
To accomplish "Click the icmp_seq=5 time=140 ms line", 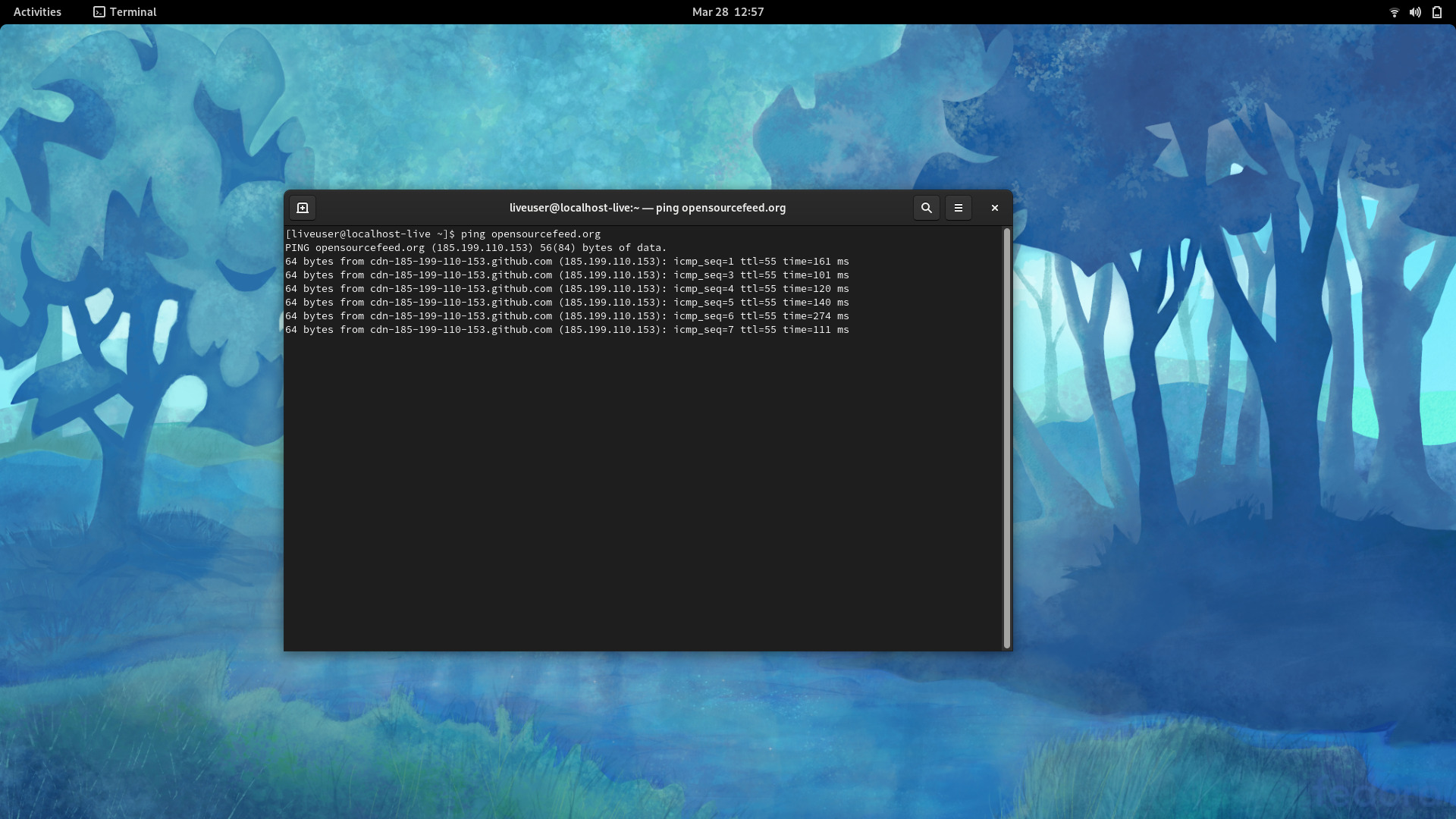I will pos(567,303).
